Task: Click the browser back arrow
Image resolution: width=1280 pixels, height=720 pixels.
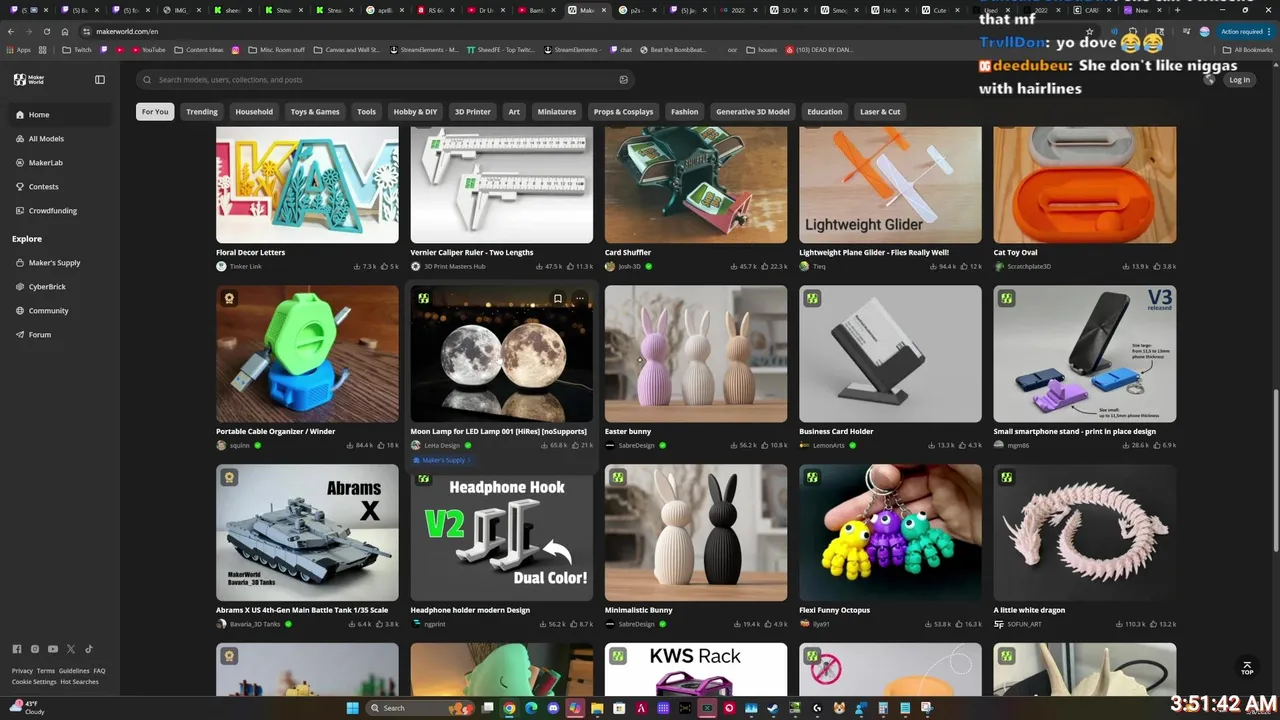Action: click(11, 31)
